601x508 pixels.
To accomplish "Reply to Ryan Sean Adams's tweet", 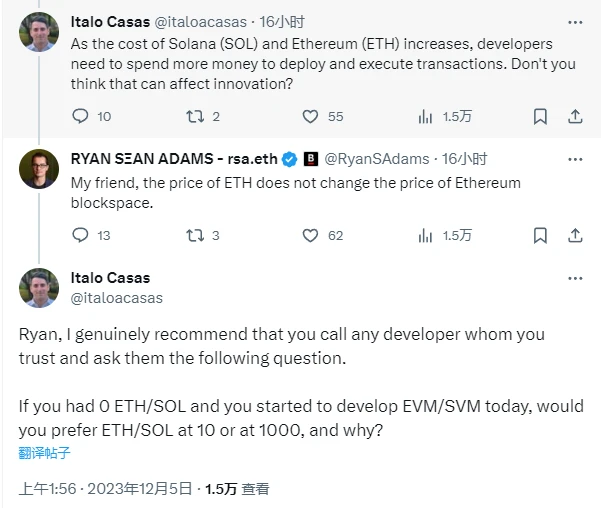I will tap(81, 235).
